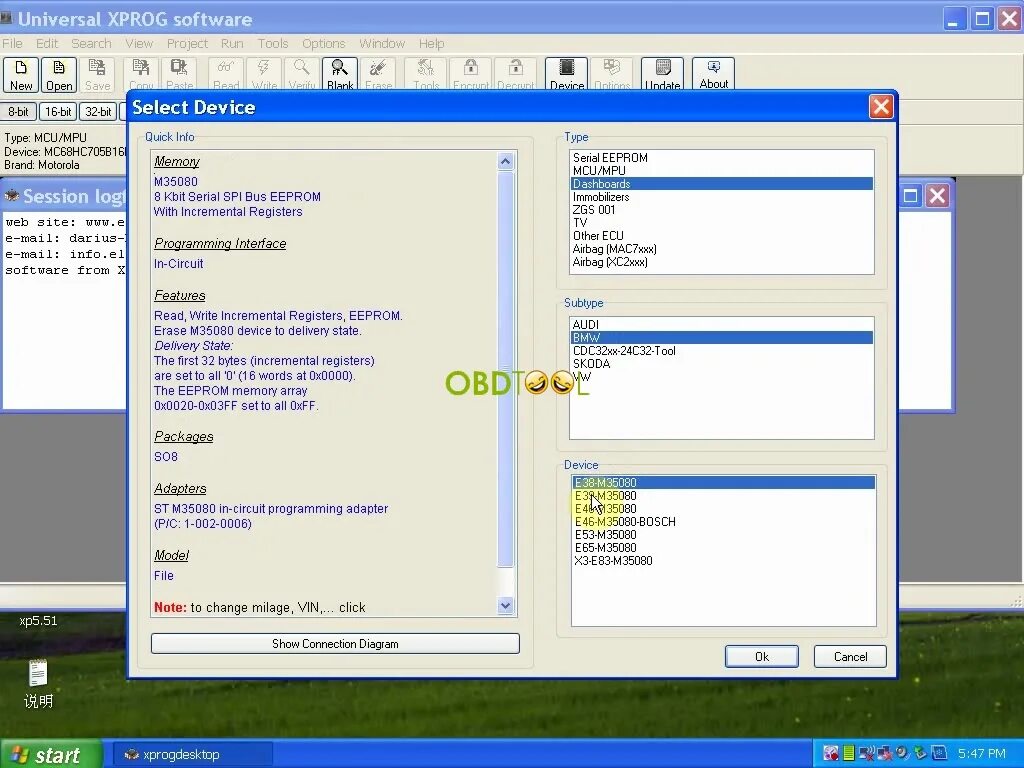Click xprogdesktop taskbar button
Image resolution: width=1024 pixels, height=768 pixels.
(193, 754)
